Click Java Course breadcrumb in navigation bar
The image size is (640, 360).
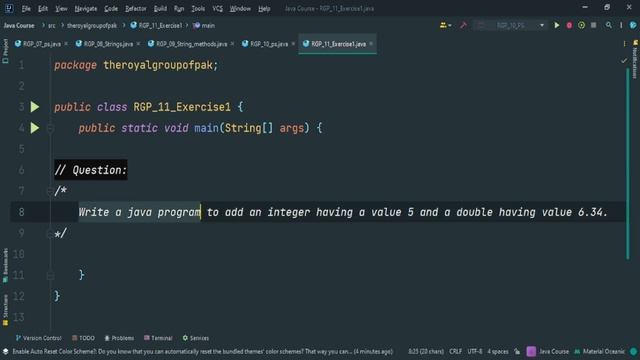(19, 25)
